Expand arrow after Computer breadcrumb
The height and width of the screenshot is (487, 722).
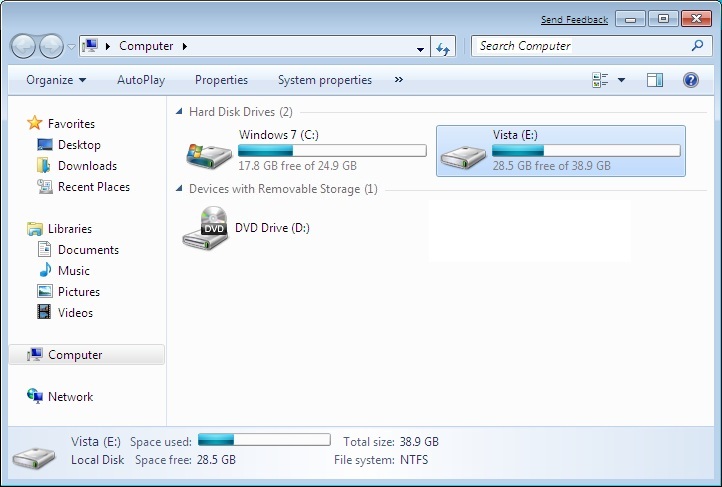pos(185,46)
